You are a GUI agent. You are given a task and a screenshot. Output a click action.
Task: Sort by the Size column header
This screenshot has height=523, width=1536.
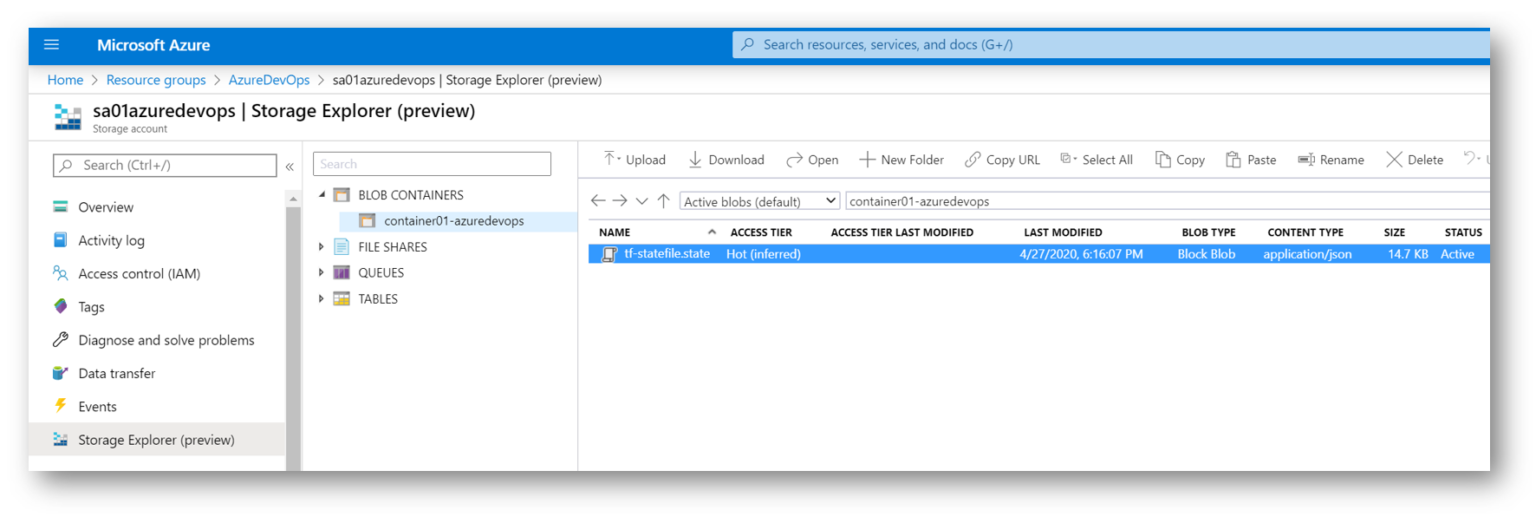pyautogui.click(x=1394, y=232)
